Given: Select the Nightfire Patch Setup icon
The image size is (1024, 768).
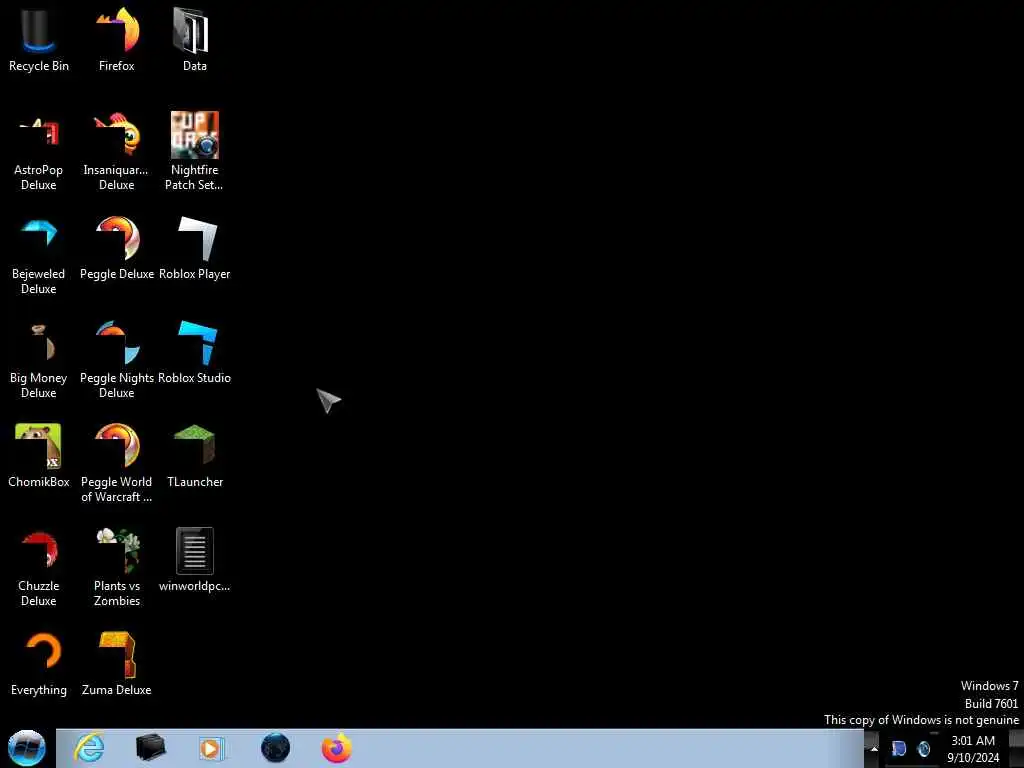Looking at the screenshot, I should [x=195, y=151].
